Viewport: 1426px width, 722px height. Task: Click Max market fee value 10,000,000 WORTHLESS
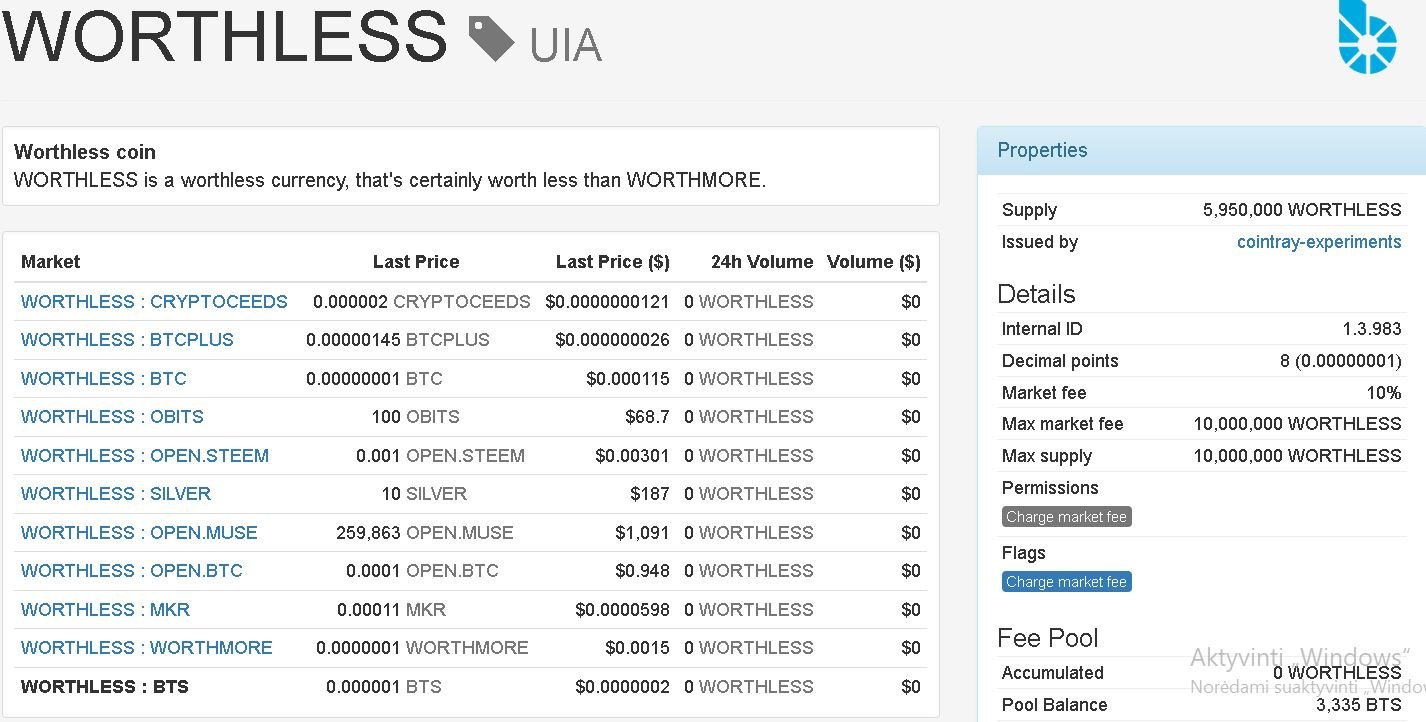pos(1298,424)
